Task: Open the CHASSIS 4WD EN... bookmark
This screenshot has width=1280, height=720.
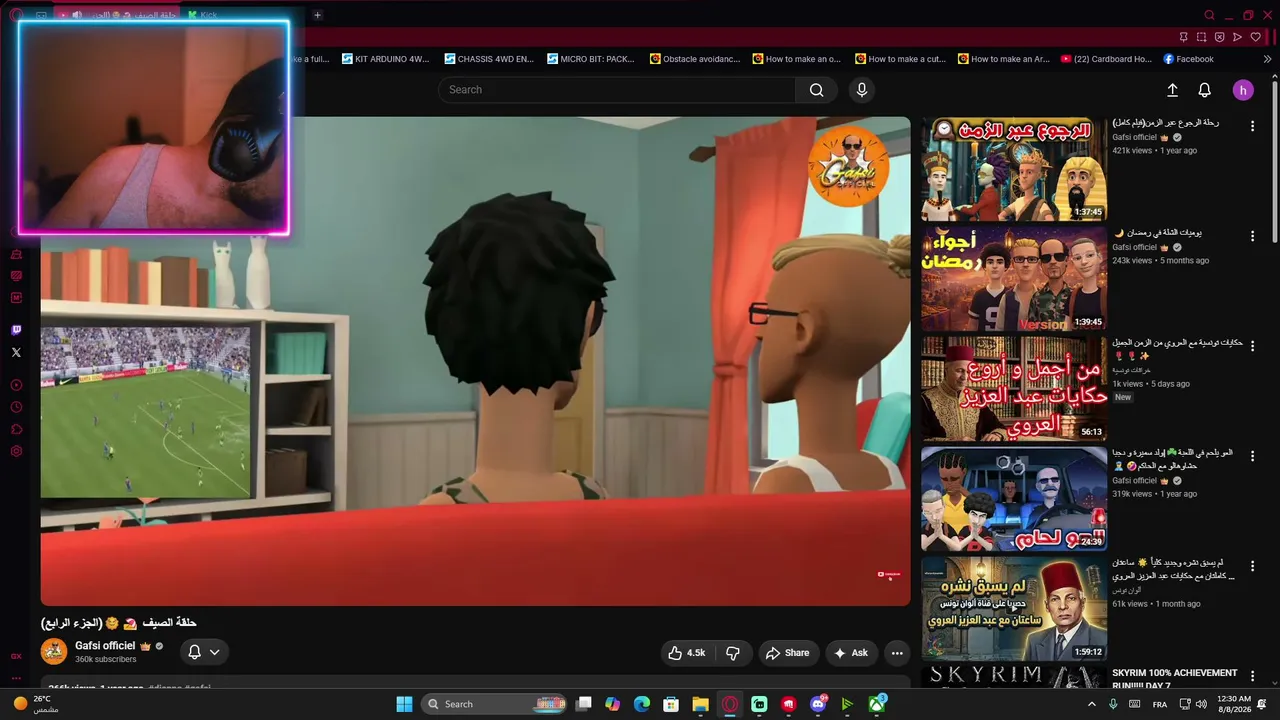Action: pyautogui.click(x=488, y=59)
